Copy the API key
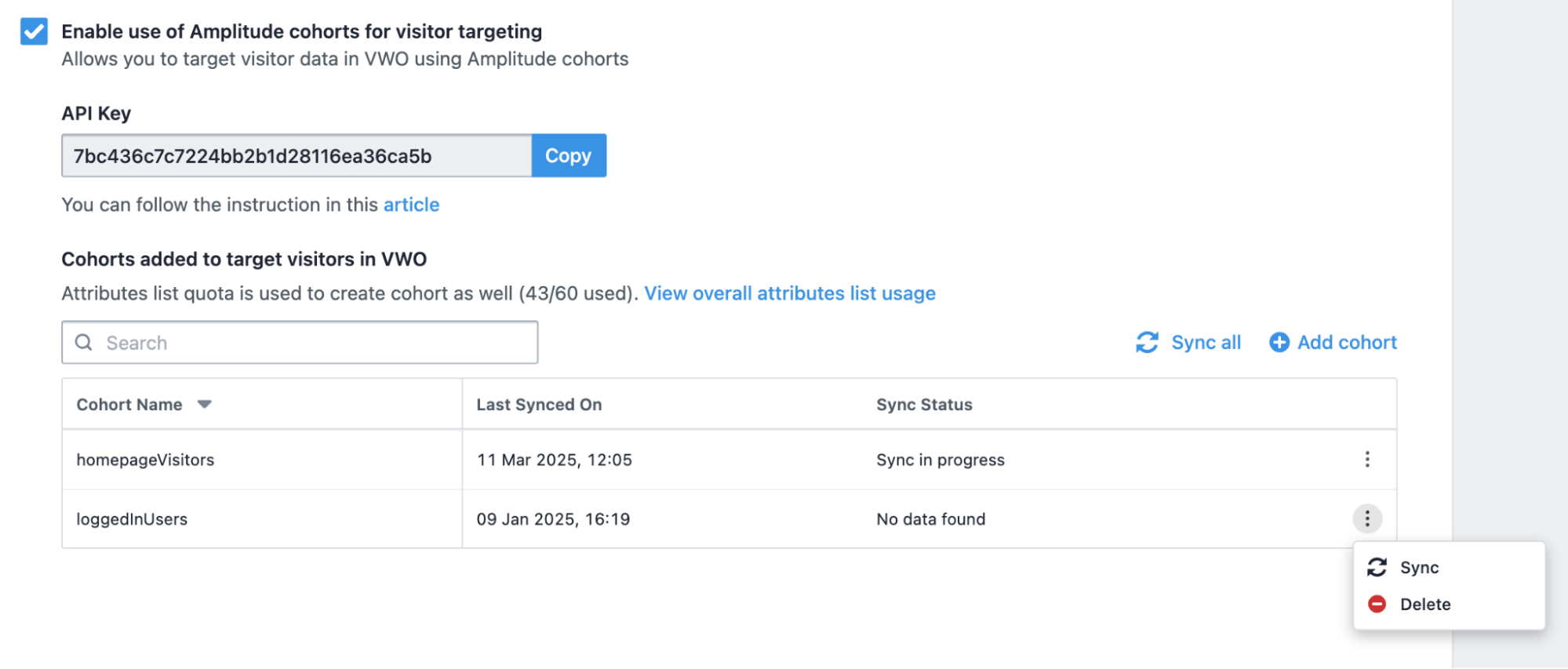The height and width of the screenshot is (669, 1568). 569,155
